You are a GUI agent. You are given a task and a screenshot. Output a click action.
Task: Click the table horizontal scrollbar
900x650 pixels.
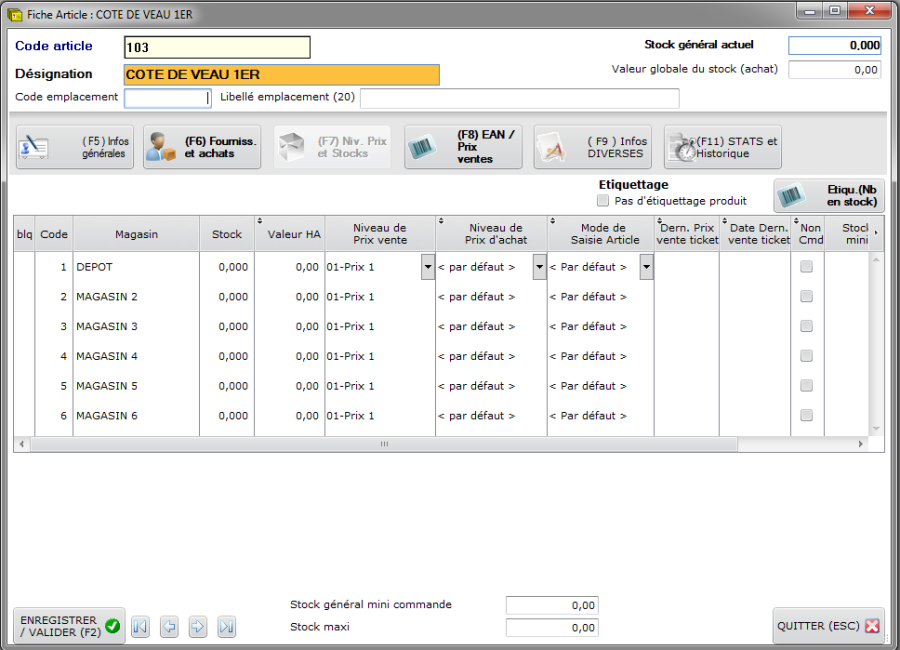[383, 444]
